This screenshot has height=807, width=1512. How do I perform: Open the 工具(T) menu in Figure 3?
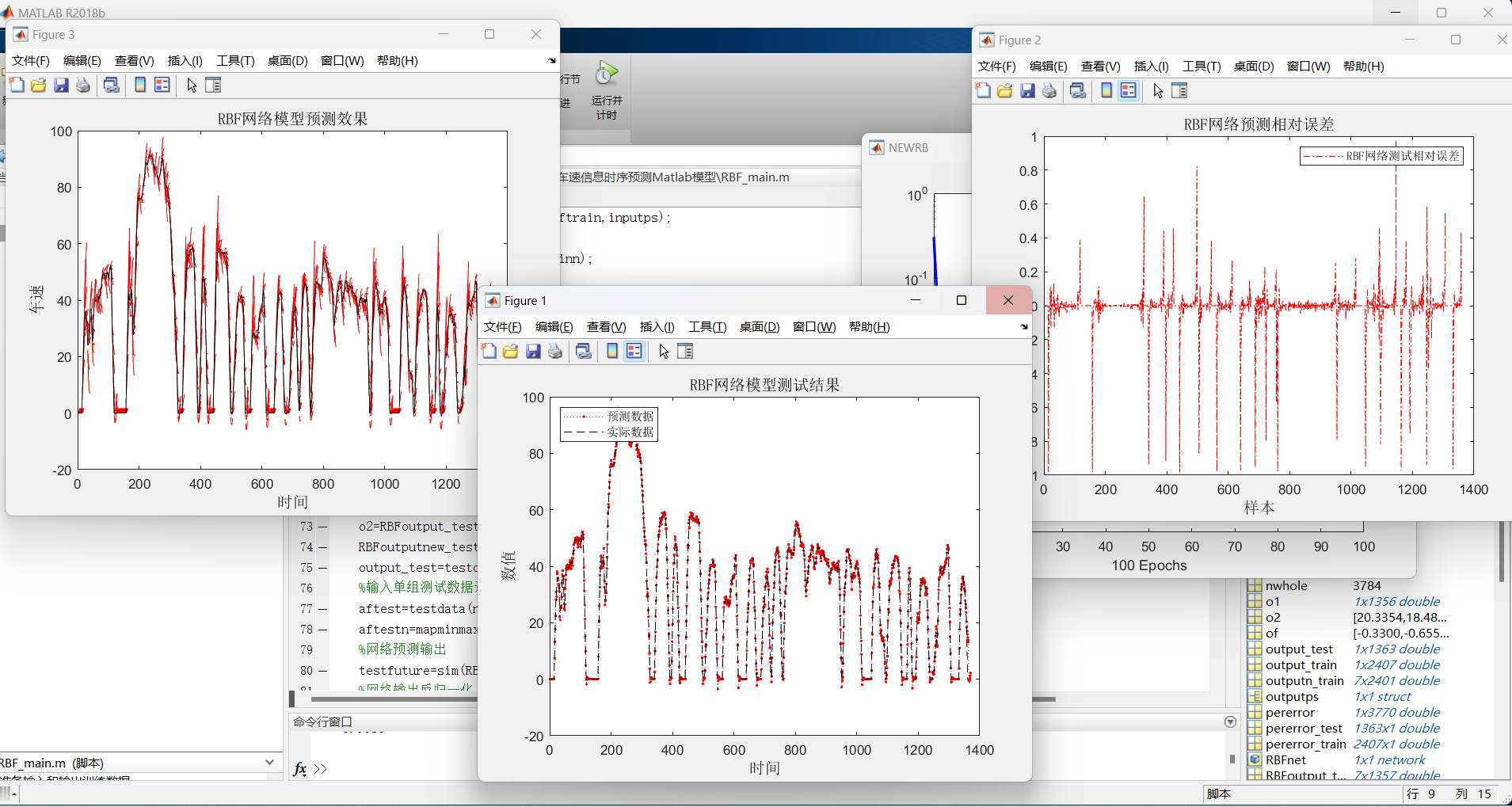click(235, 61)
